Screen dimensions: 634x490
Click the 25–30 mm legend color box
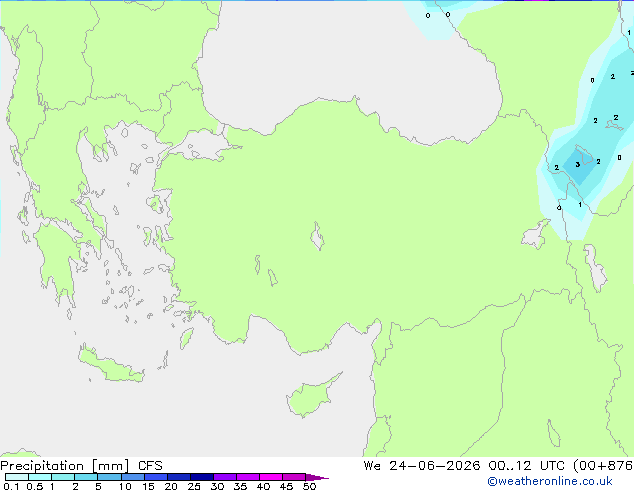pos(202,477)
